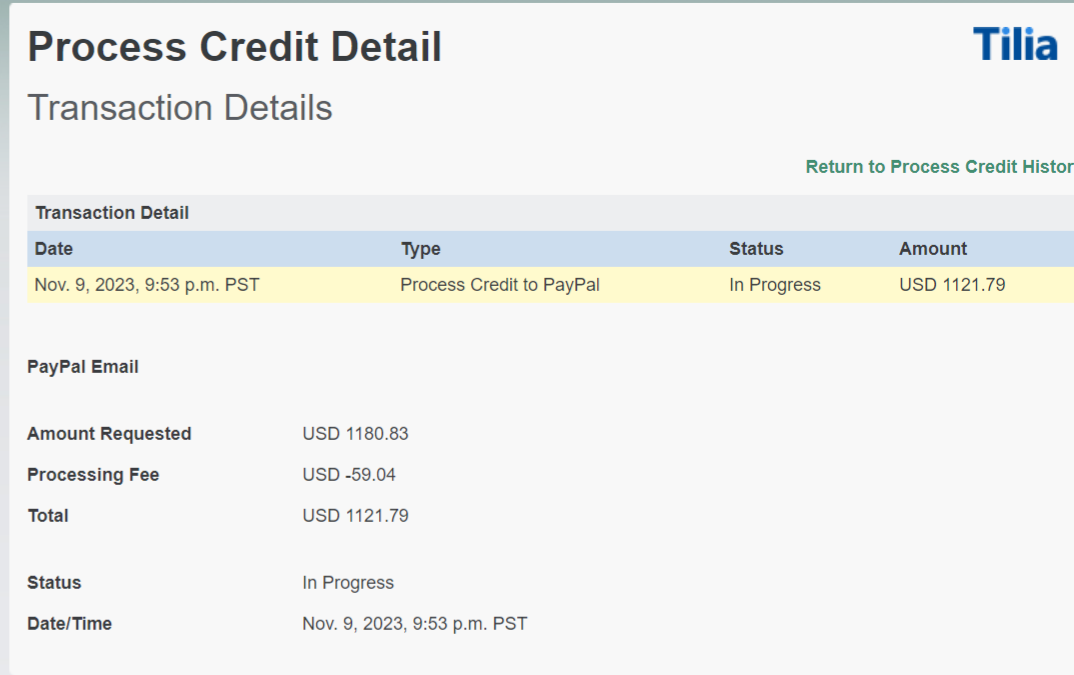Select the Transaction Details subheading
1074x675 pixels.
pos(180,108)
